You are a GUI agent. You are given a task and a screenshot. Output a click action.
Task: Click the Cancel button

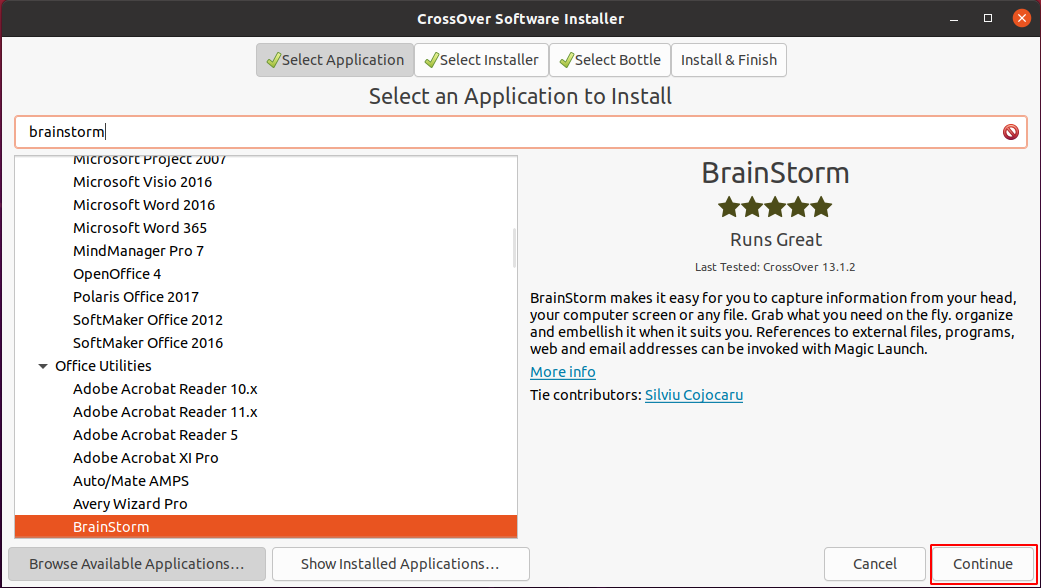(x=874, y=563)
